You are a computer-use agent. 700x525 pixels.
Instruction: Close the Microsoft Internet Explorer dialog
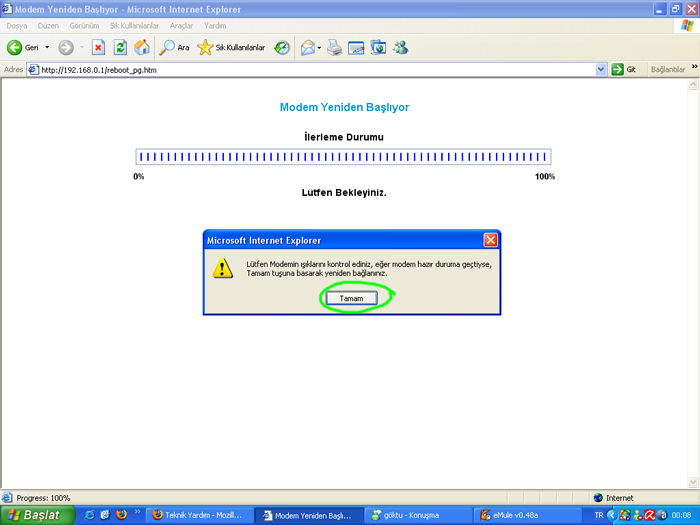(491, 240)
